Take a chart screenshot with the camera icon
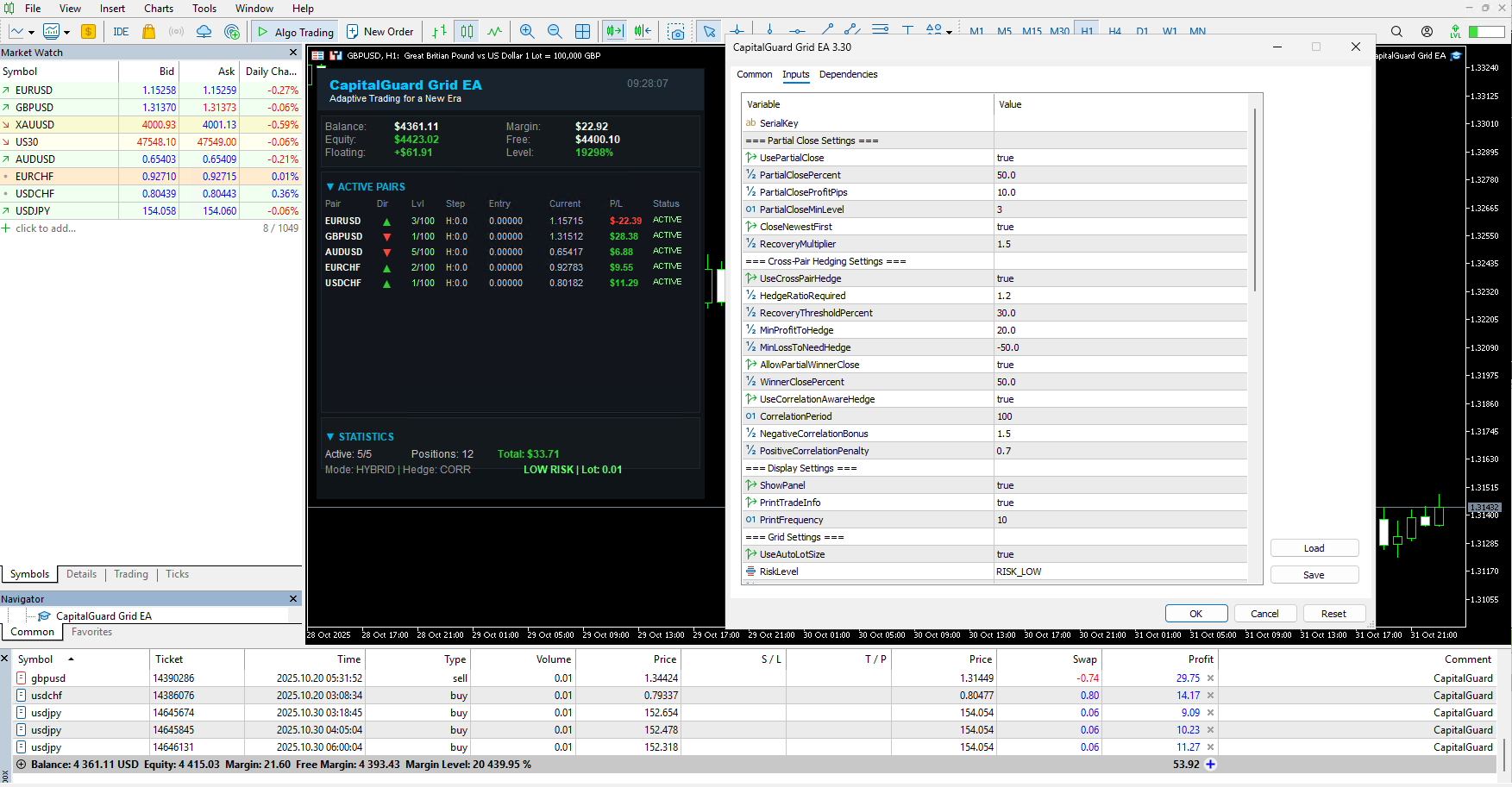This screenshot has height=787, width=1512. coord(677,31)
